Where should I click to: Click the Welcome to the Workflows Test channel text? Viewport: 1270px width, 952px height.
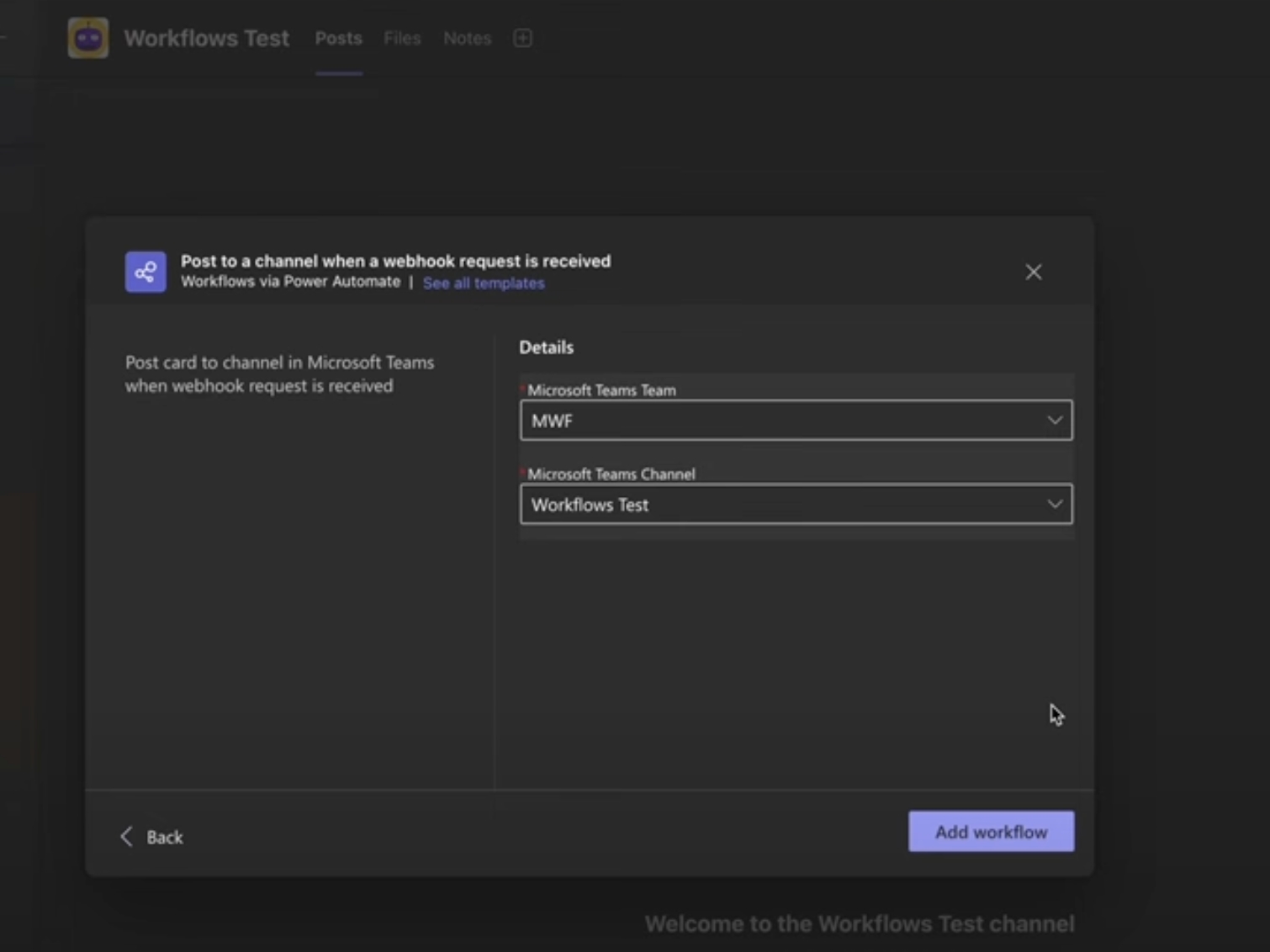pos(859,923)
